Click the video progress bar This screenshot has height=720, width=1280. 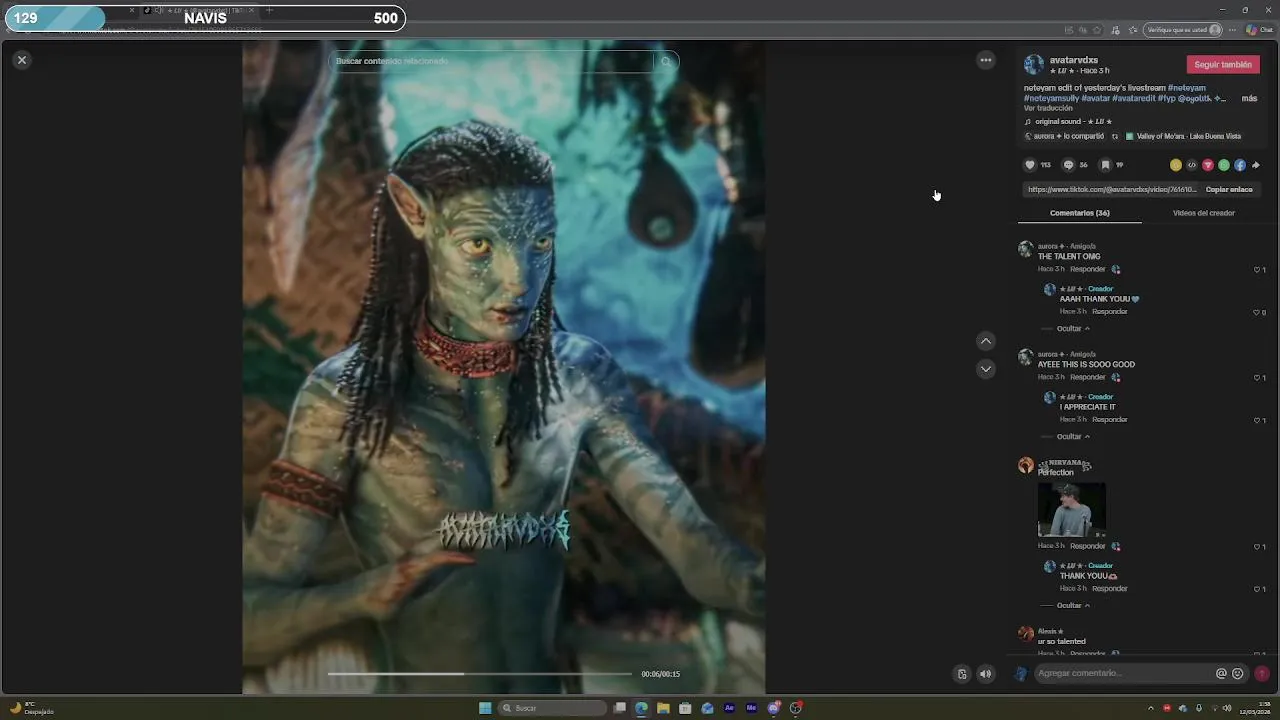(480, 674)
